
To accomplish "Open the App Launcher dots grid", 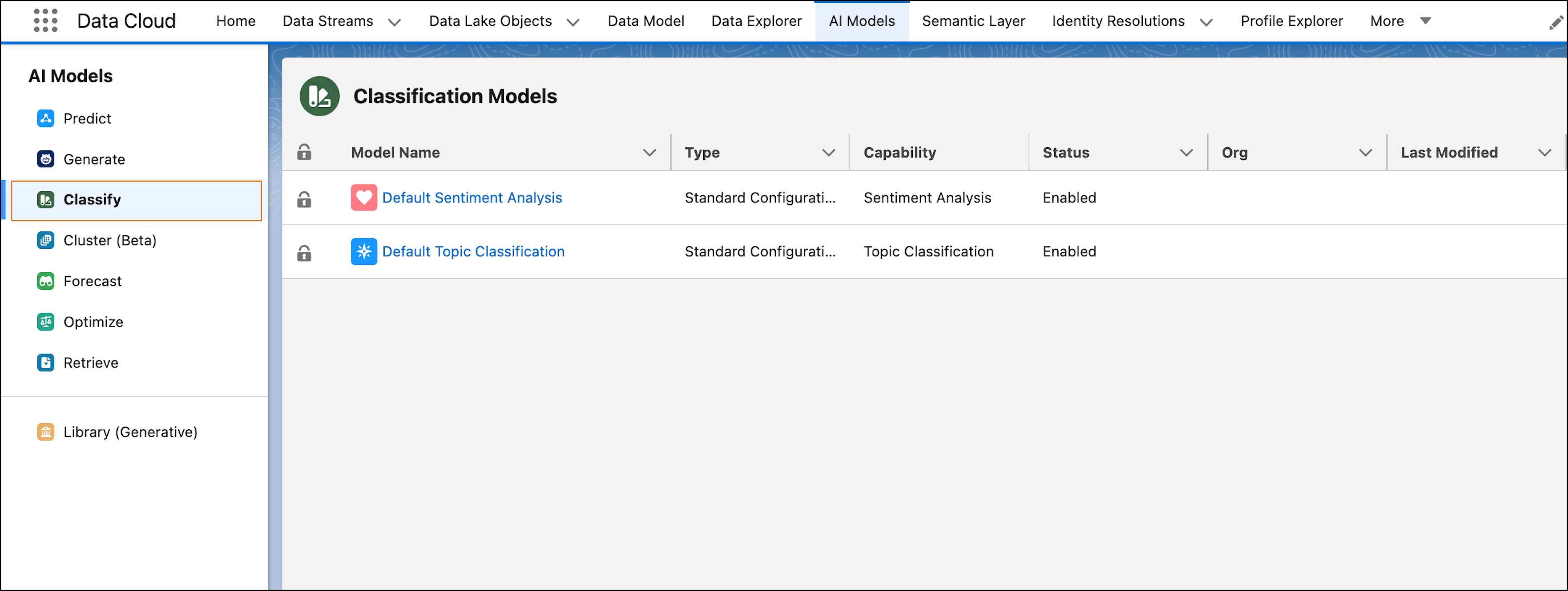I will point(46,21).
